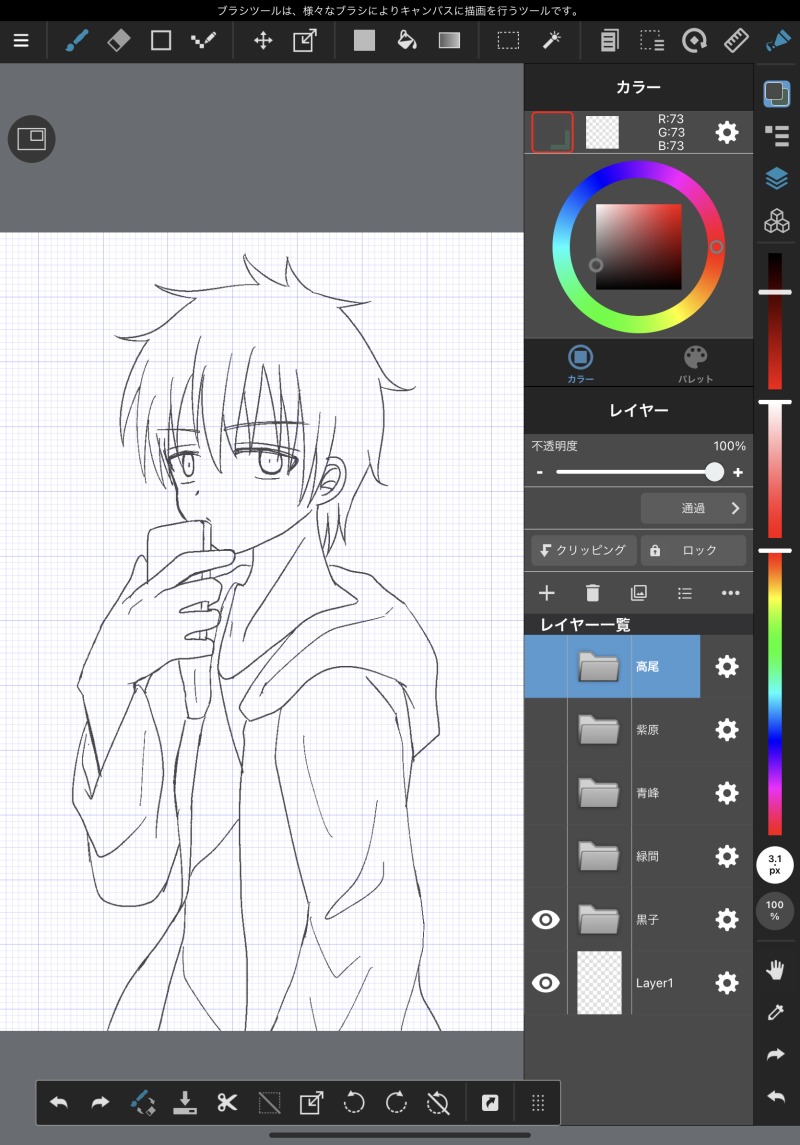Image resolution: width=800 pixels, height=1145 pixels.
Task: Rotate canvas counterclockwise from bottom bar
Action: click(x=354, y=1103)
